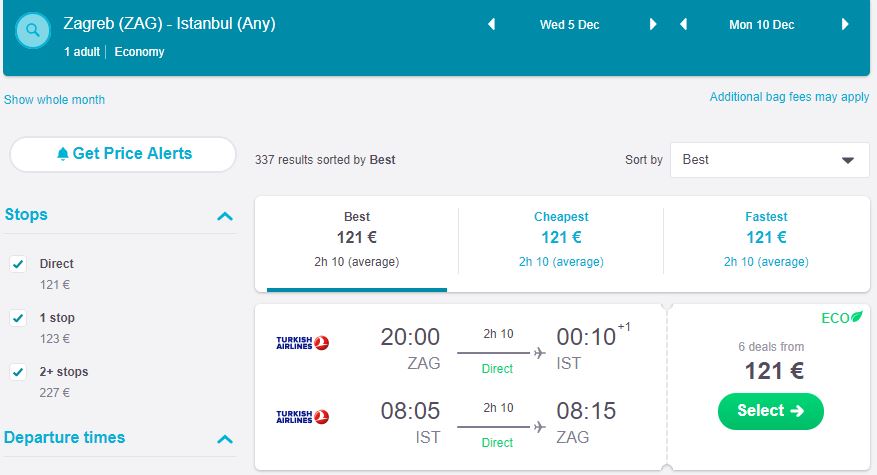Toggle the 1 stop checkbox

pos(18,318)
